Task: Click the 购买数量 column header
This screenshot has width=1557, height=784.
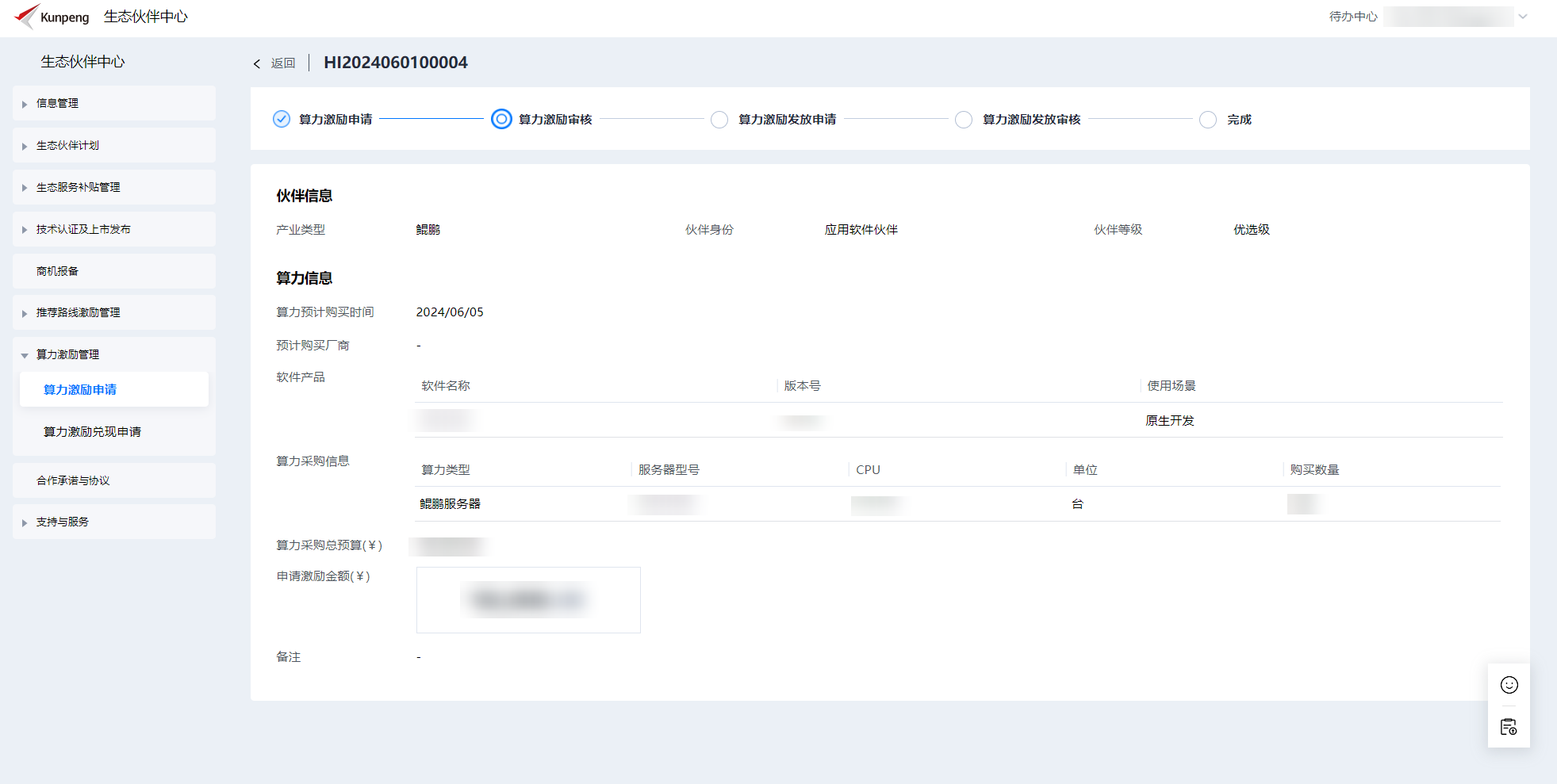Action: tap(1314, 469)
